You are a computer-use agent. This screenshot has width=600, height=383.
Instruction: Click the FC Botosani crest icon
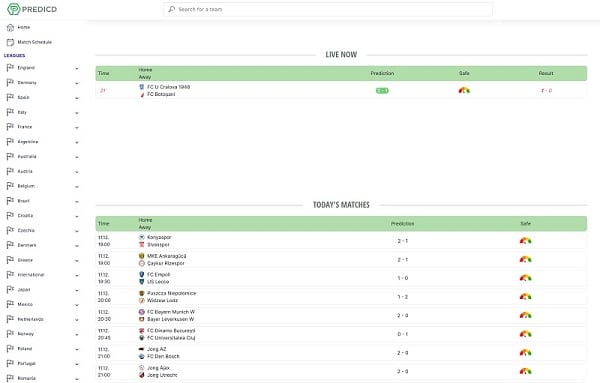coord(142,95)
